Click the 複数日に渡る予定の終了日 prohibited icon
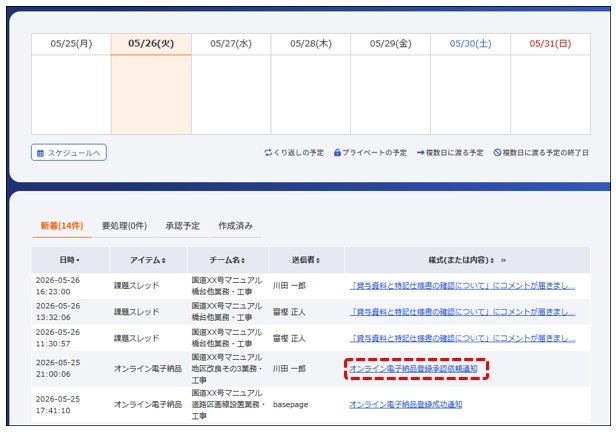 pyautogui.click(x=497, y=152)
